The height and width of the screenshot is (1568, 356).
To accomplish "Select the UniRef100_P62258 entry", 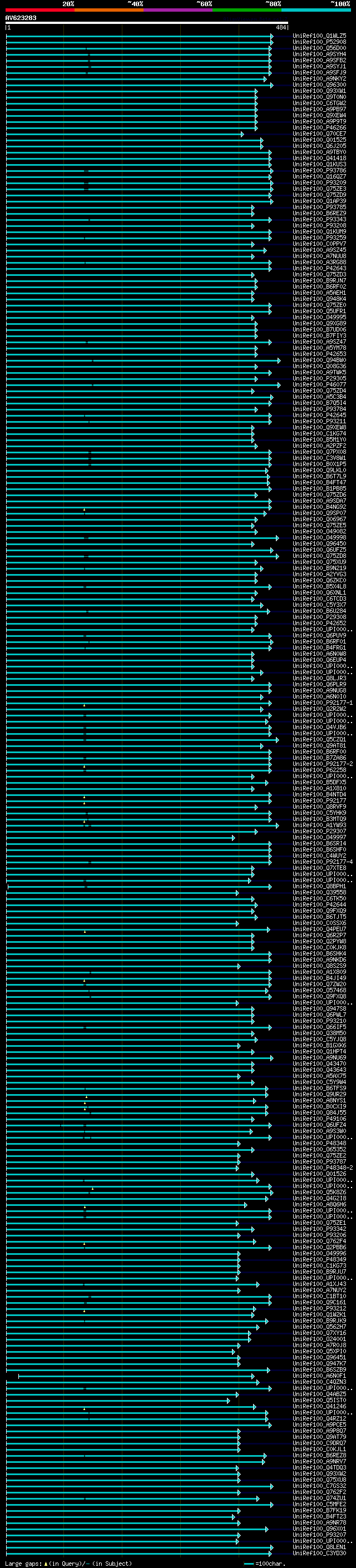I will coord(319,770).
